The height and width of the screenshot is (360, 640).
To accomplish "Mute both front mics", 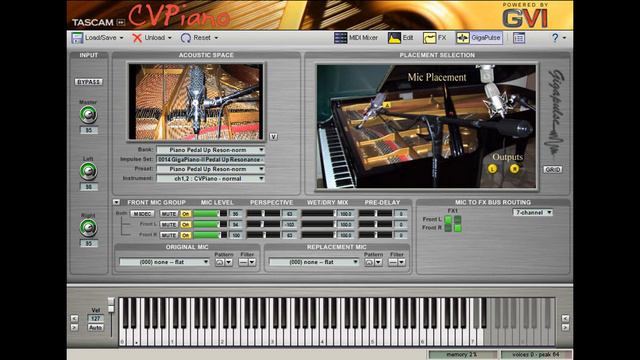I will click(x=168, y=214).
